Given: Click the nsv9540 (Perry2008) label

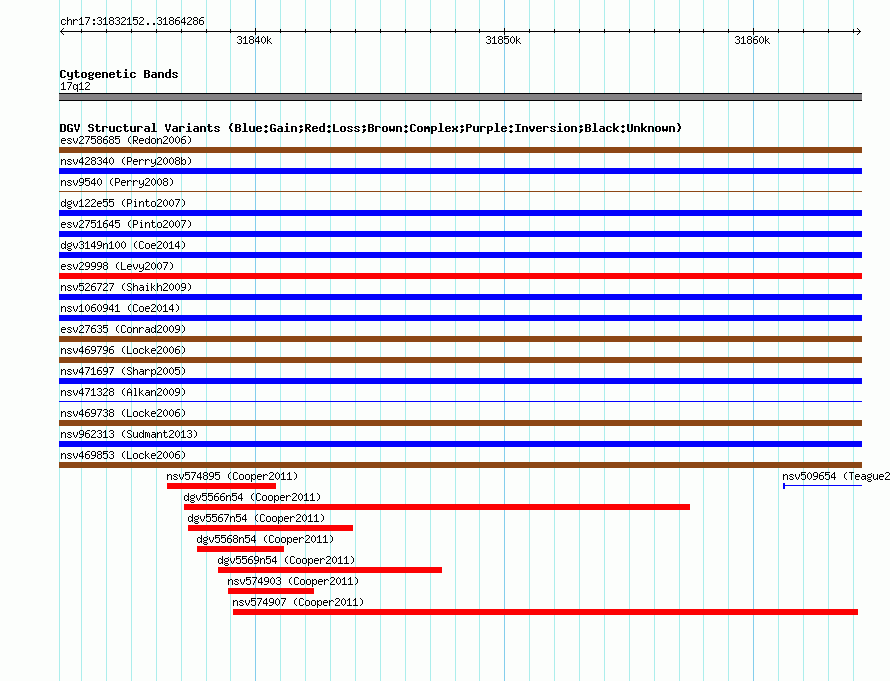Looking at the screenshot, I should 117,182.
